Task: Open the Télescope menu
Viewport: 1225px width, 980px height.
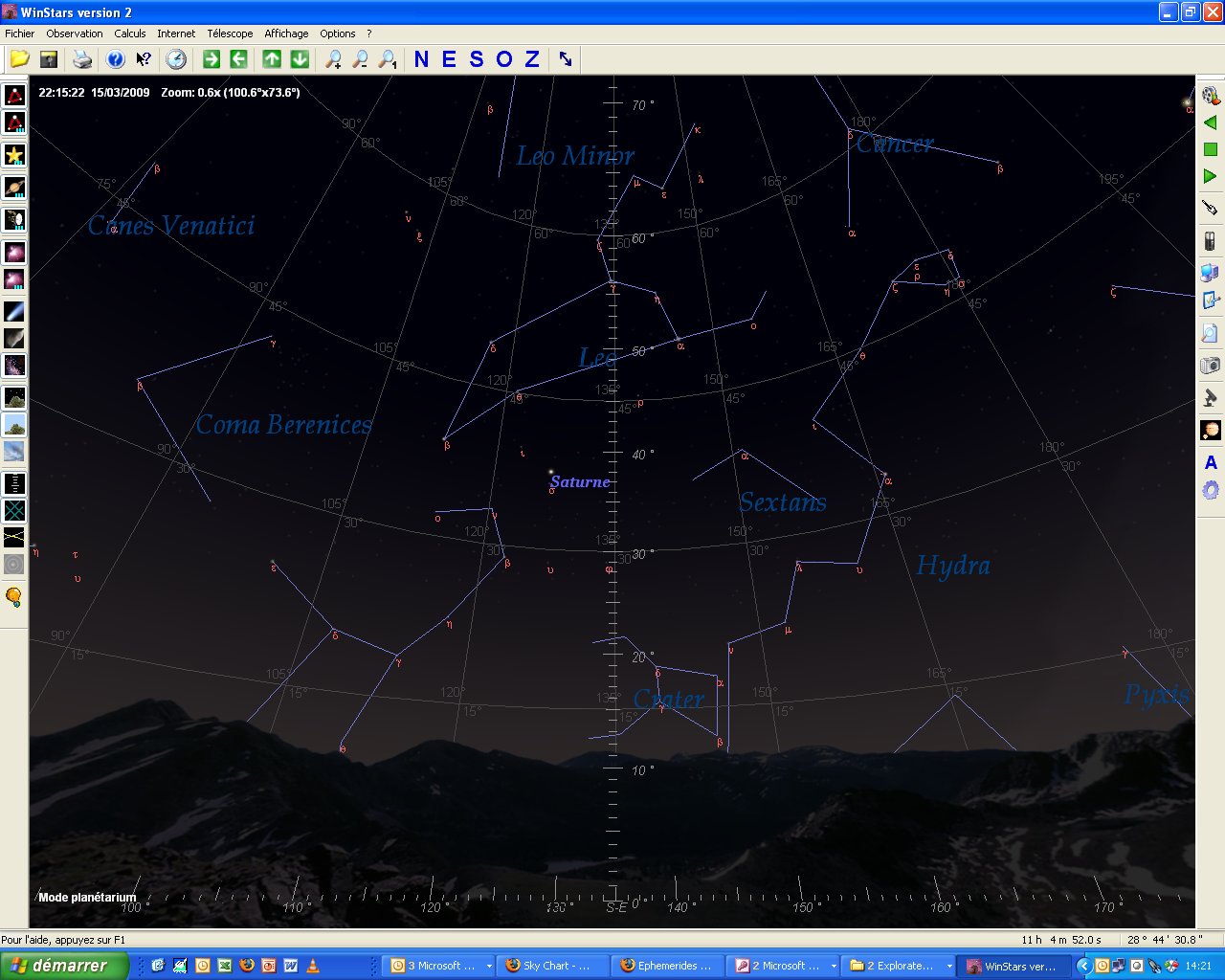Action: (230, 33)
